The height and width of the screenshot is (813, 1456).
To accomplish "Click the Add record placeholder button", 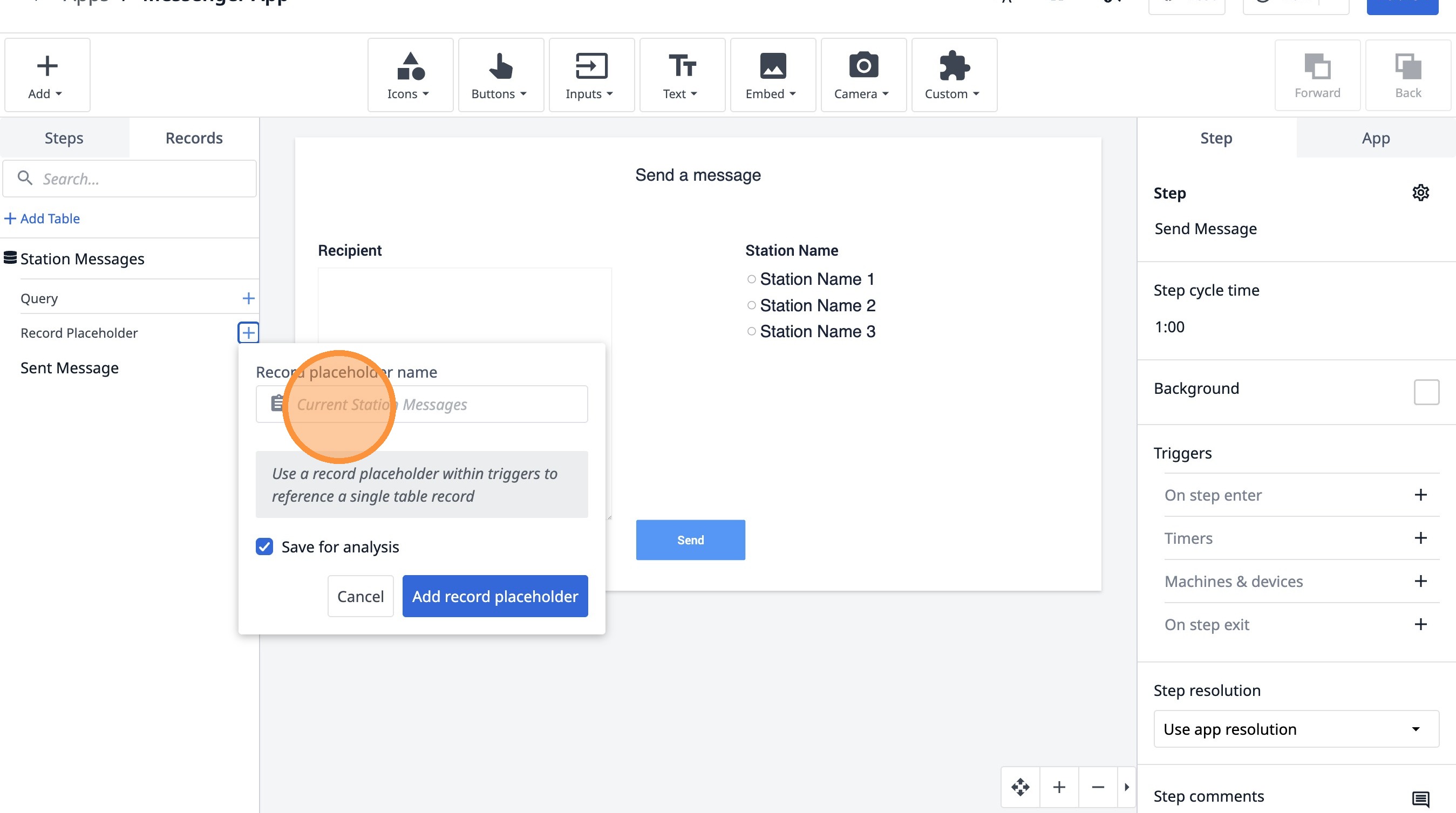I will coord(494,596).
